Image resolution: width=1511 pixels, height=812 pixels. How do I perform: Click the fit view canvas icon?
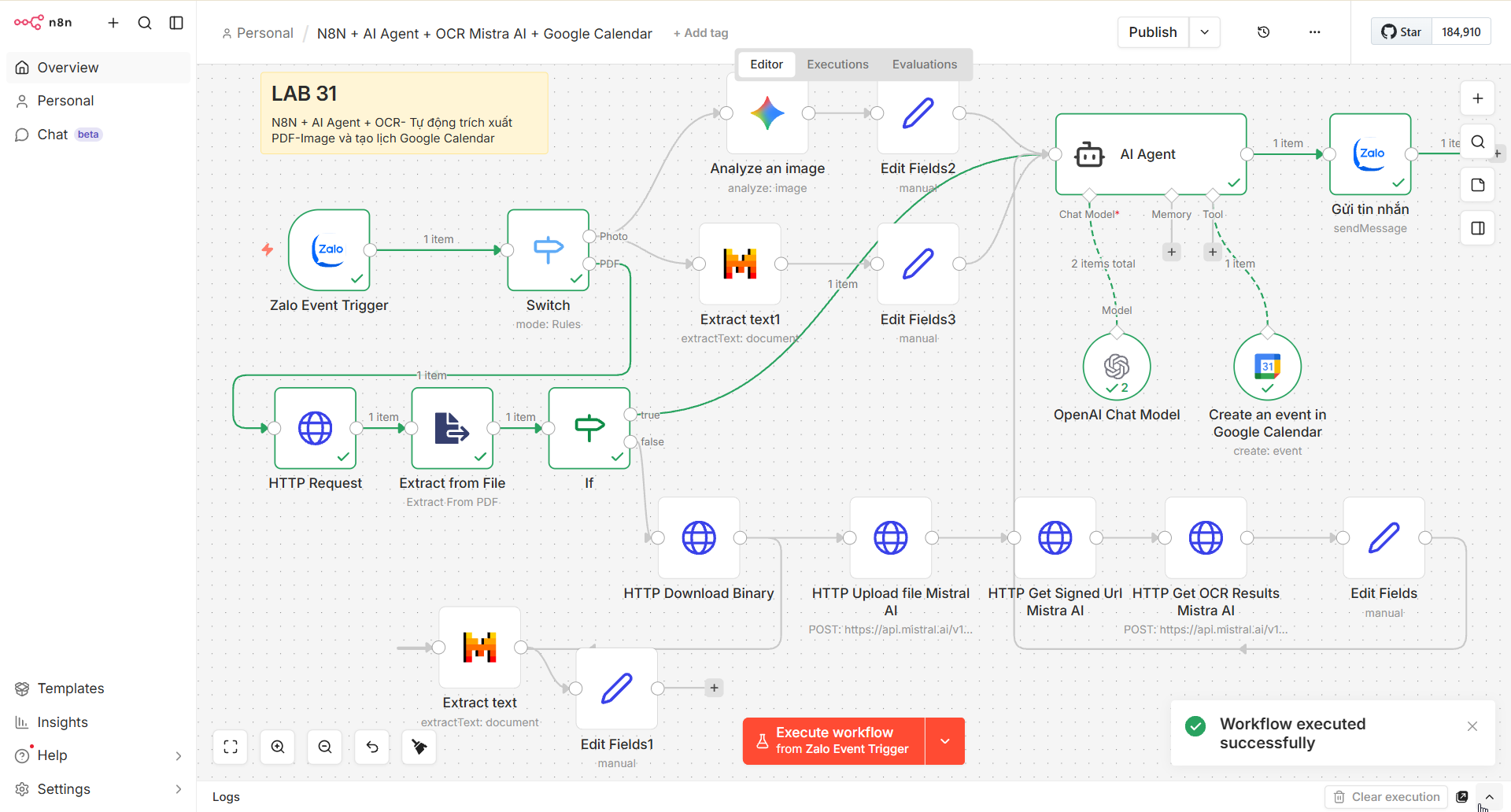click(x=231, y=747)
